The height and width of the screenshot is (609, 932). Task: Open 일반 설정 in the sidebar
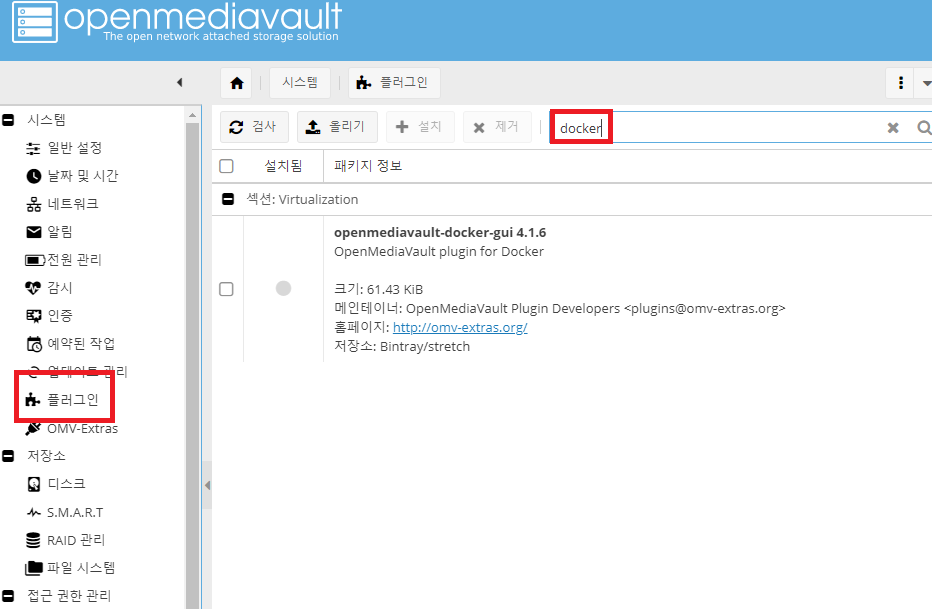point(75,147)
